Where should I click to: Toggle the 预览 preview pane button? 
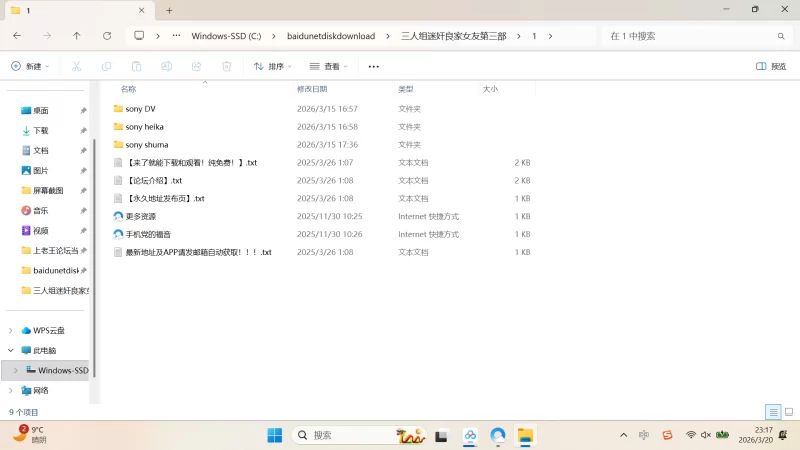click(x=771, y=66)
